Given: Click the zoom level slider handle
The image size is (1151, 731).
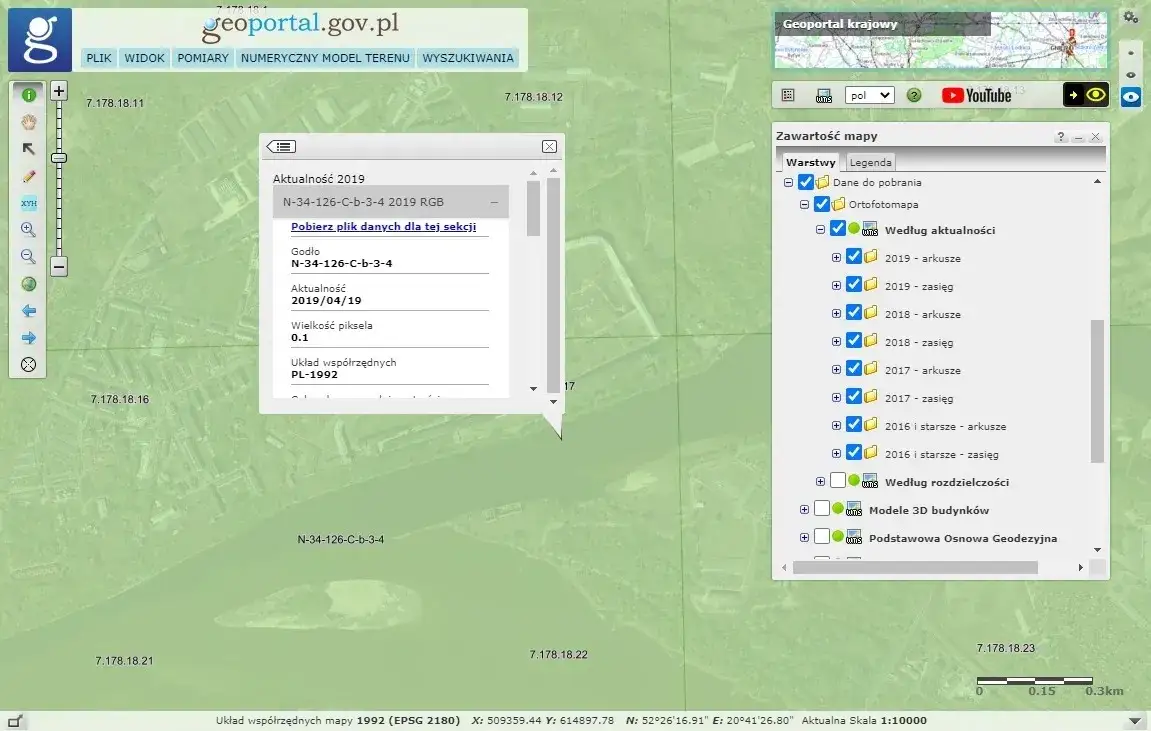Looking at the screenshot, I should (x=59, y=157).
